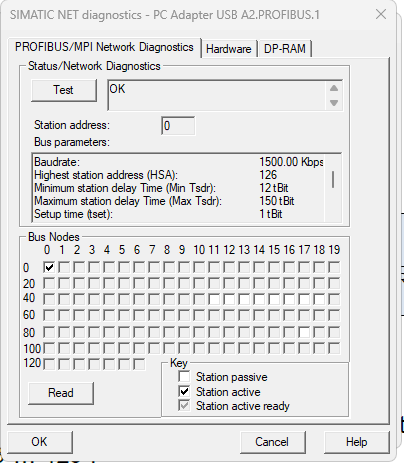Click the Station active key checkbox
This screenshot has height=464, width=404.
(184, 391)
